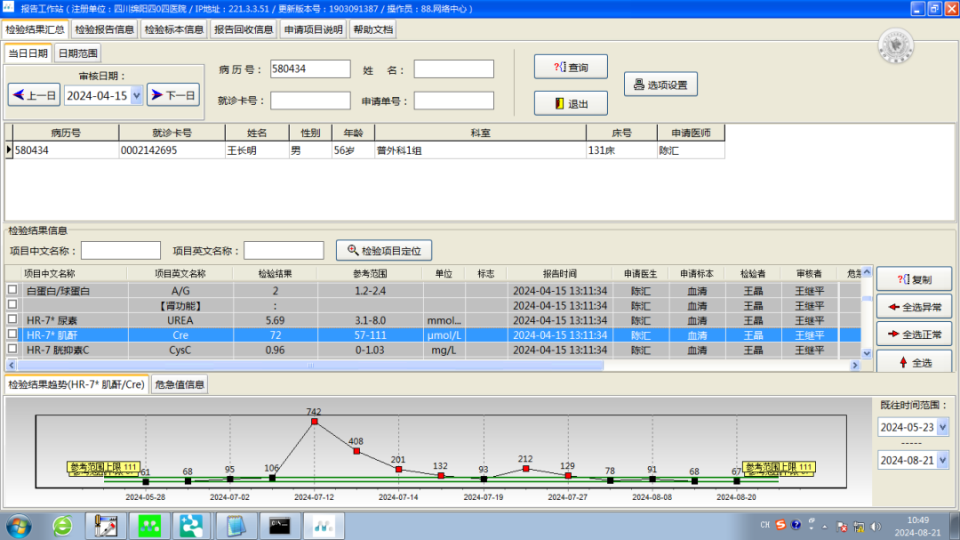Click results table scroll down arrow
Image resolution: width=960 pixels, height=540 pixels.
point(866,353)
